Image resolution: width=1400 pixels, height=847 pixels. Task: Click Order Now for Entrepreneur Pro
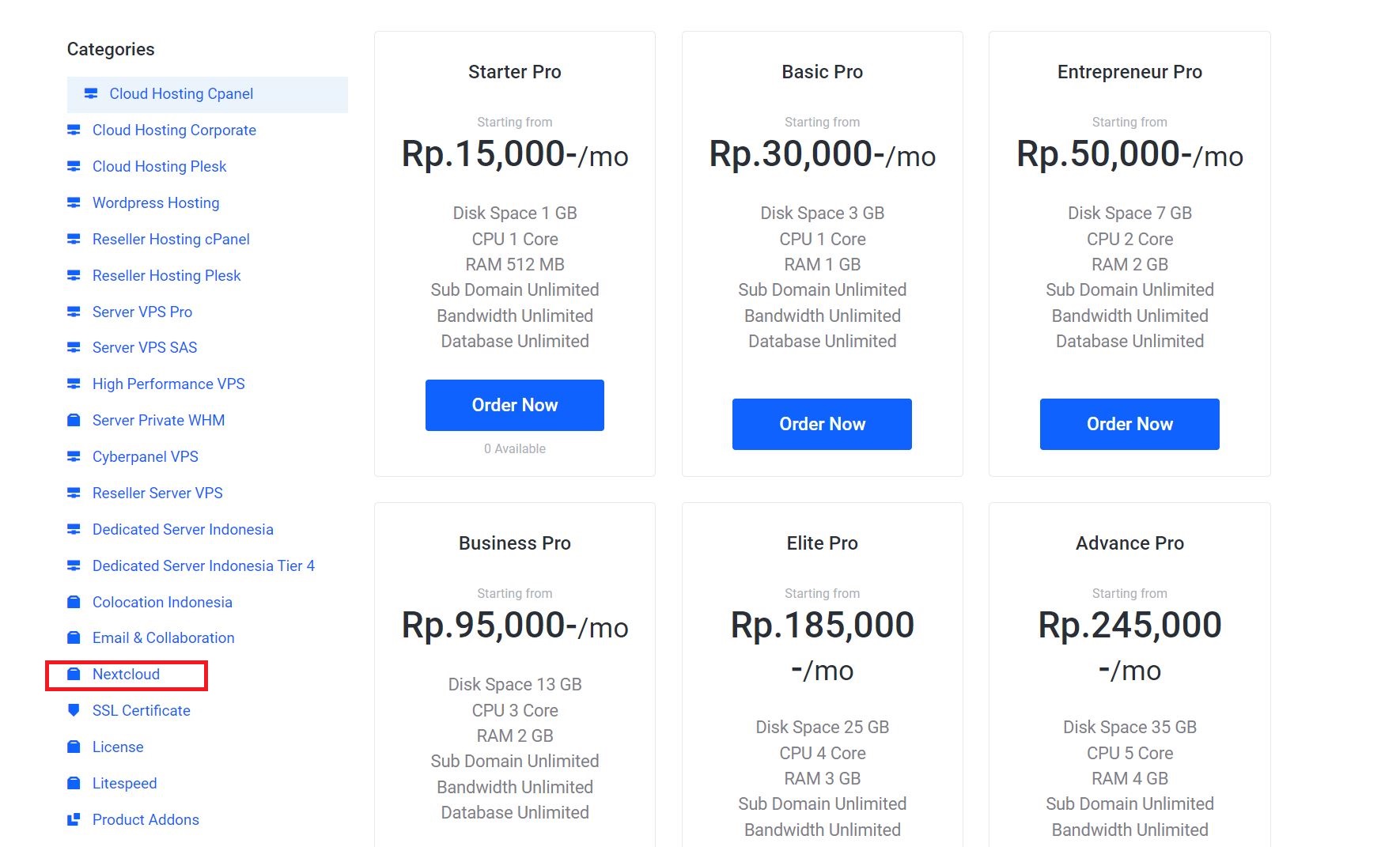click(1129, 424)
